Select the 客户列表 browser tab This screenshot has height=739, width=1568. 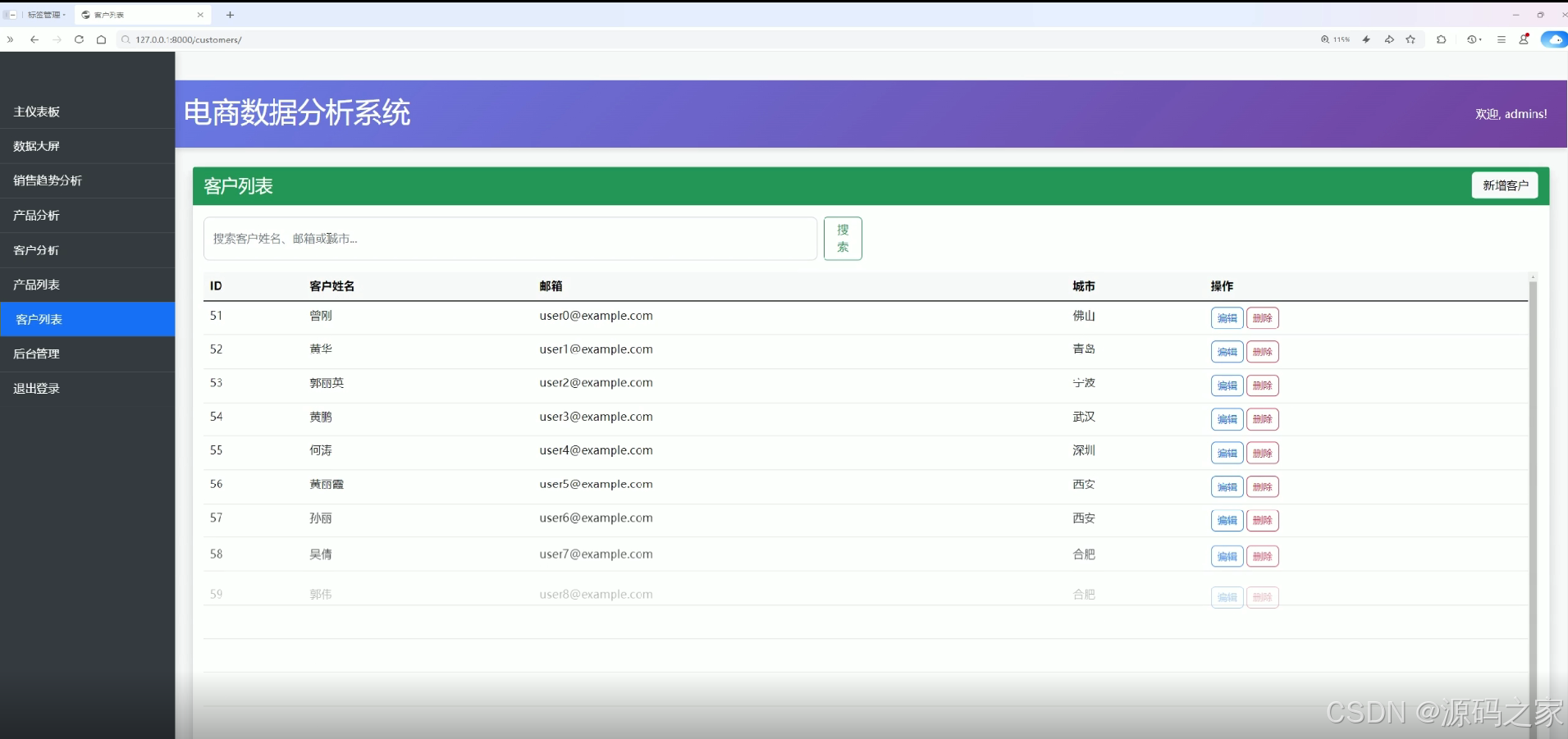142,15
